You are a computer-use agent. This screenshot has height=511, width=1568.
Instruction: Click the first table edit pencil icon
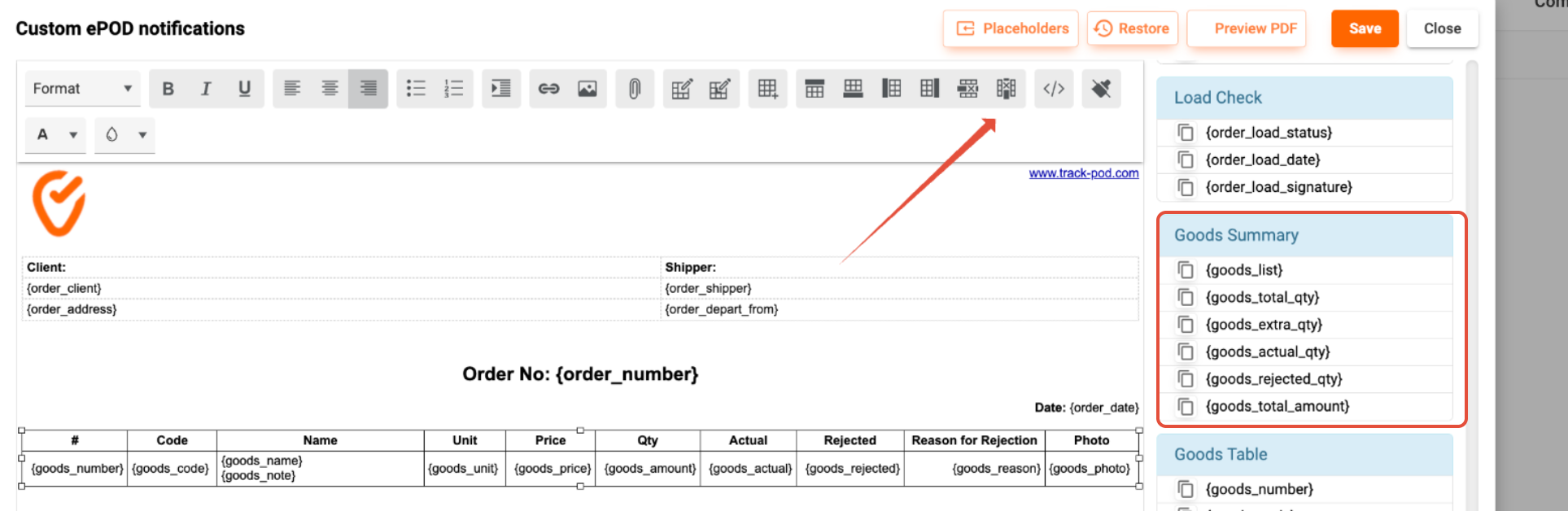(682, 89)
